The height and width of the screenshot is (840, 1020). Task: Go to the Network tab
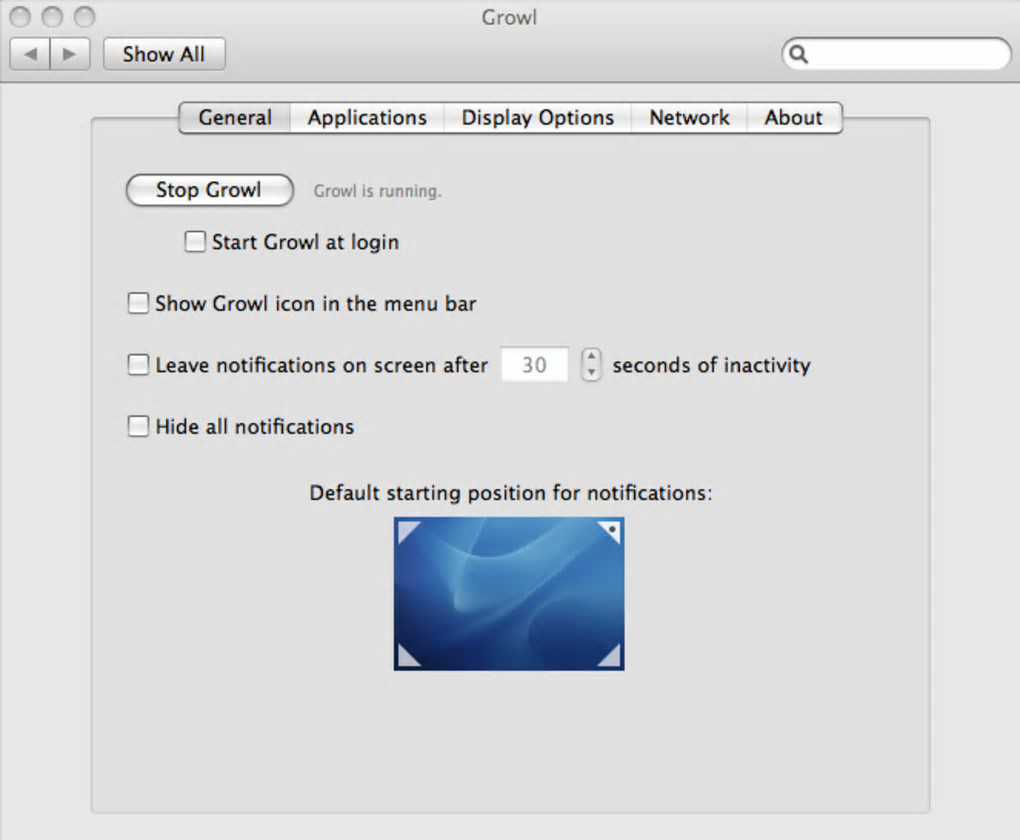[x=689, y=118]
